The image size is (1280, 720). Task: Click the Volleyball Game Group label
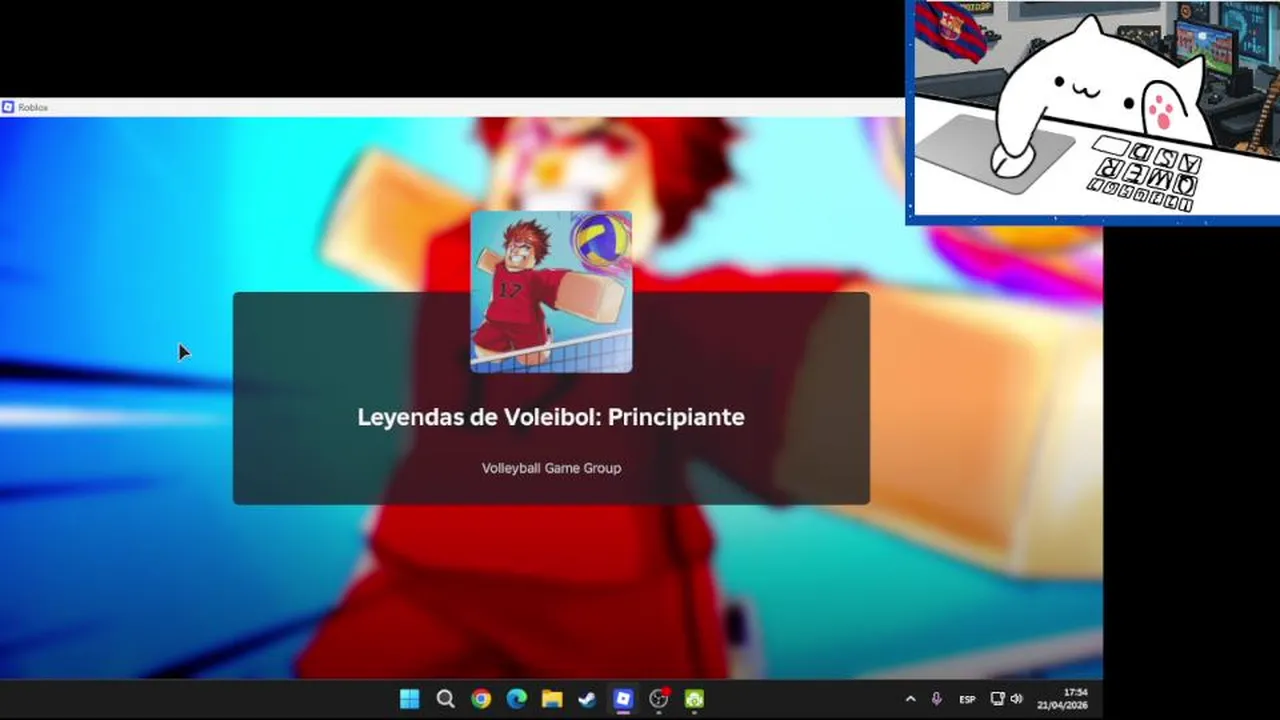click(551, 468)
